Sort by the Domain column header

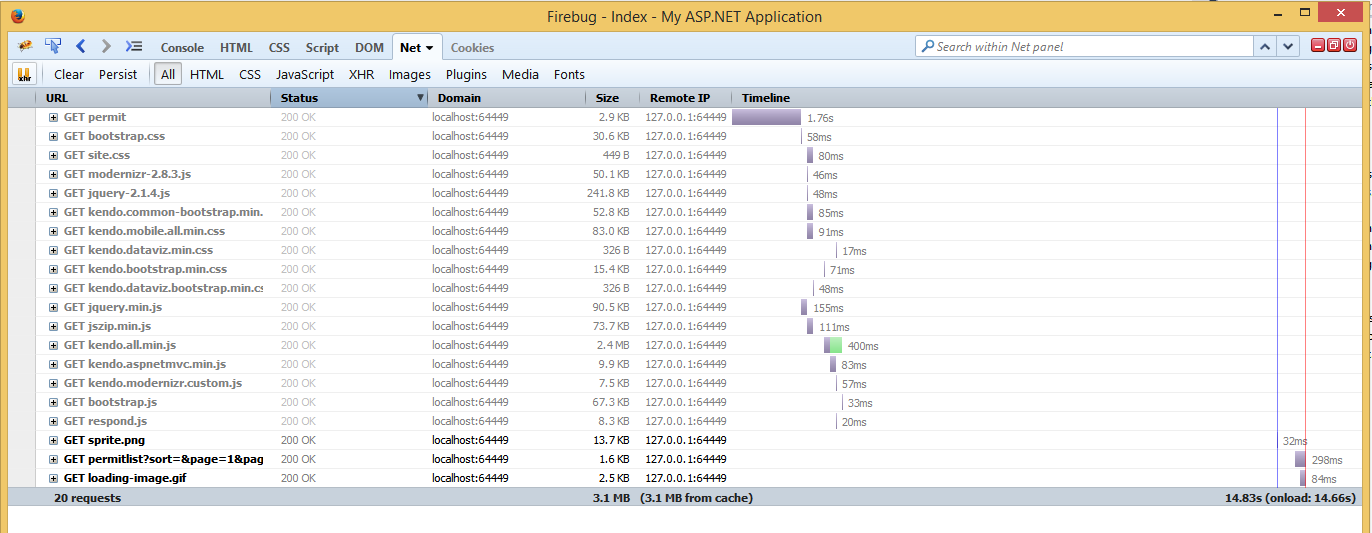point(507,98)
